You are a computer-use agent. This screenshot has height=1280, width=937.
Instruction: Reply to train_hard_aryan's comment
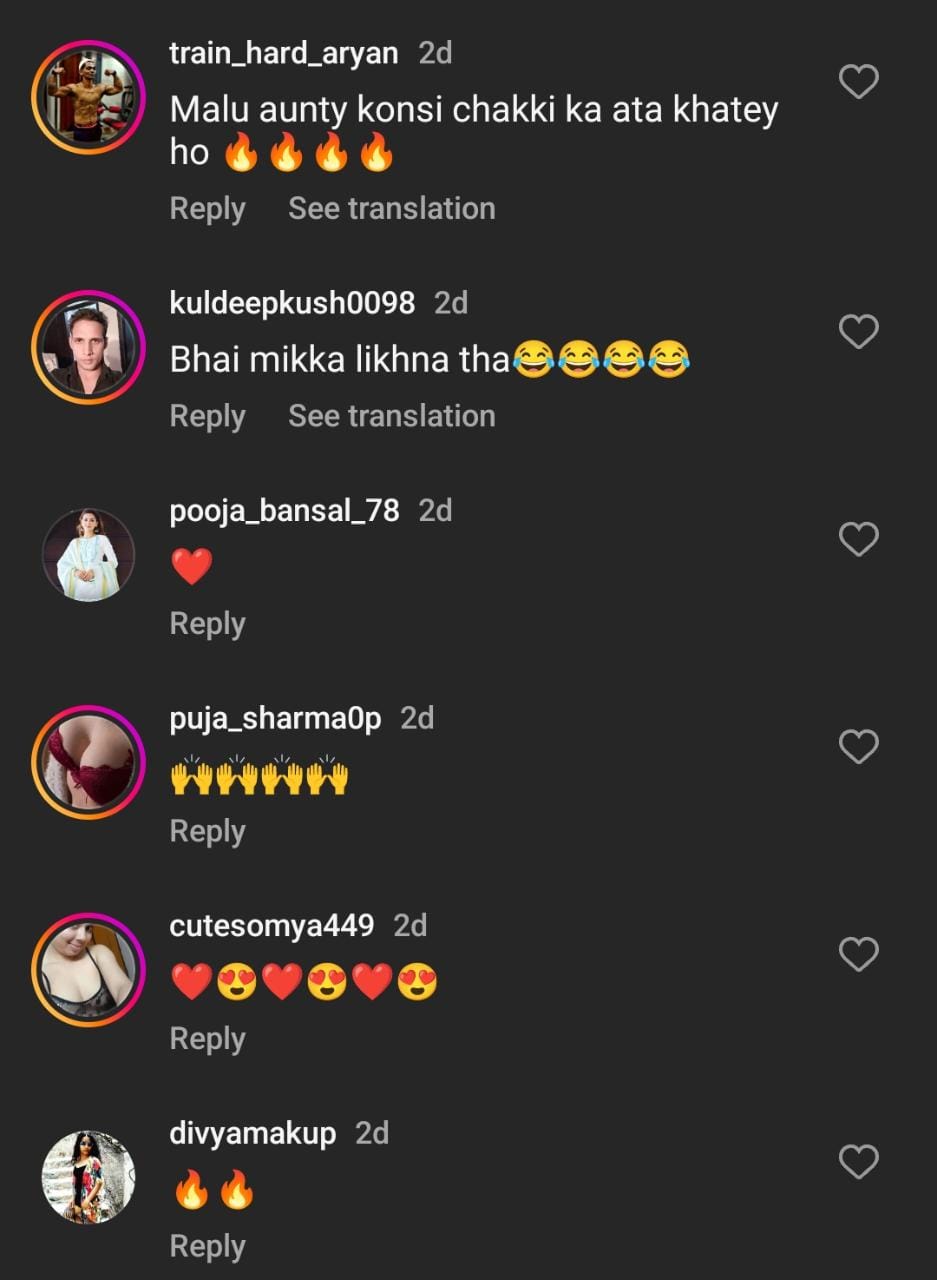tap(207, 208)
